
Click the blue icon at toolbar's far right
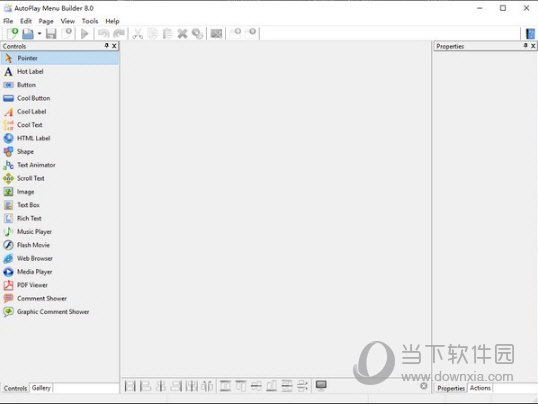click(530, 34)
